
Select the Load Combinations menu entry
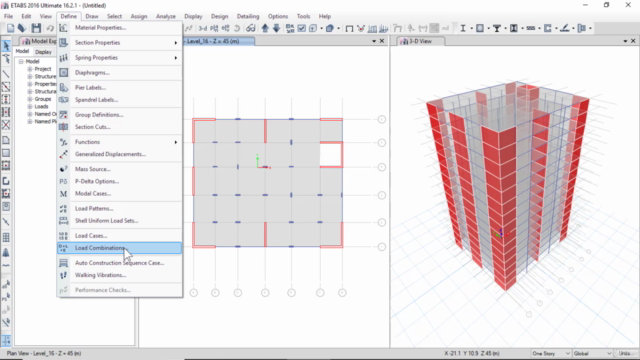tap(119, 248)
